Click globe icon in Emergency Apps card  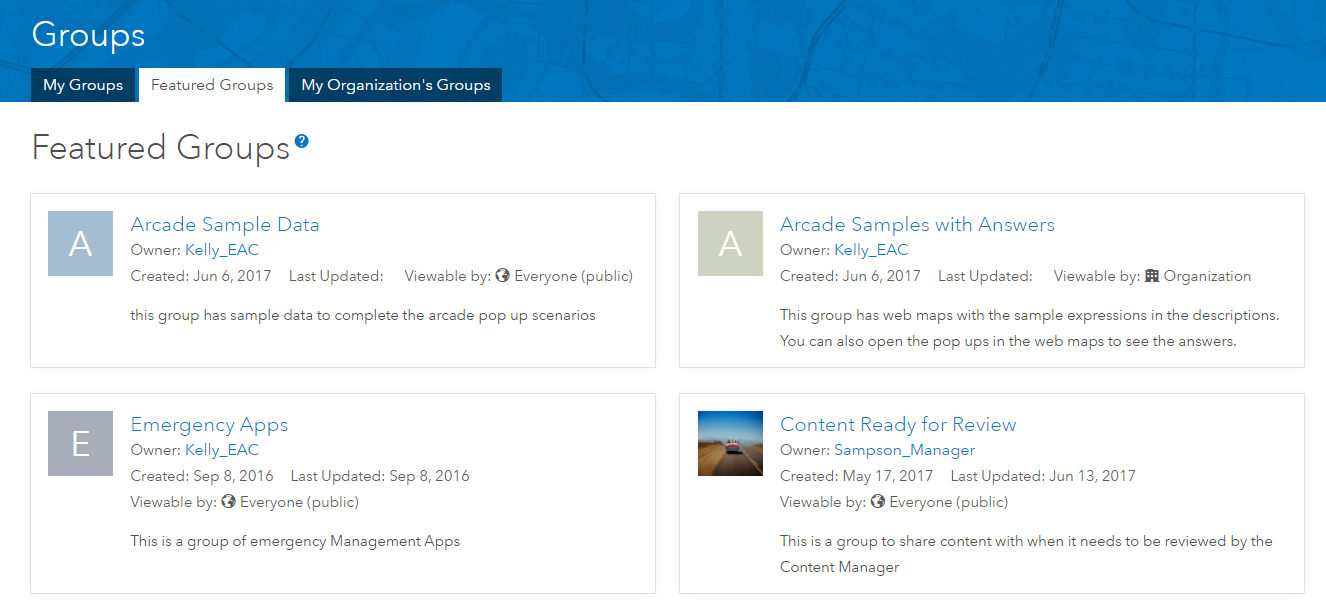(x=228, y=502)
